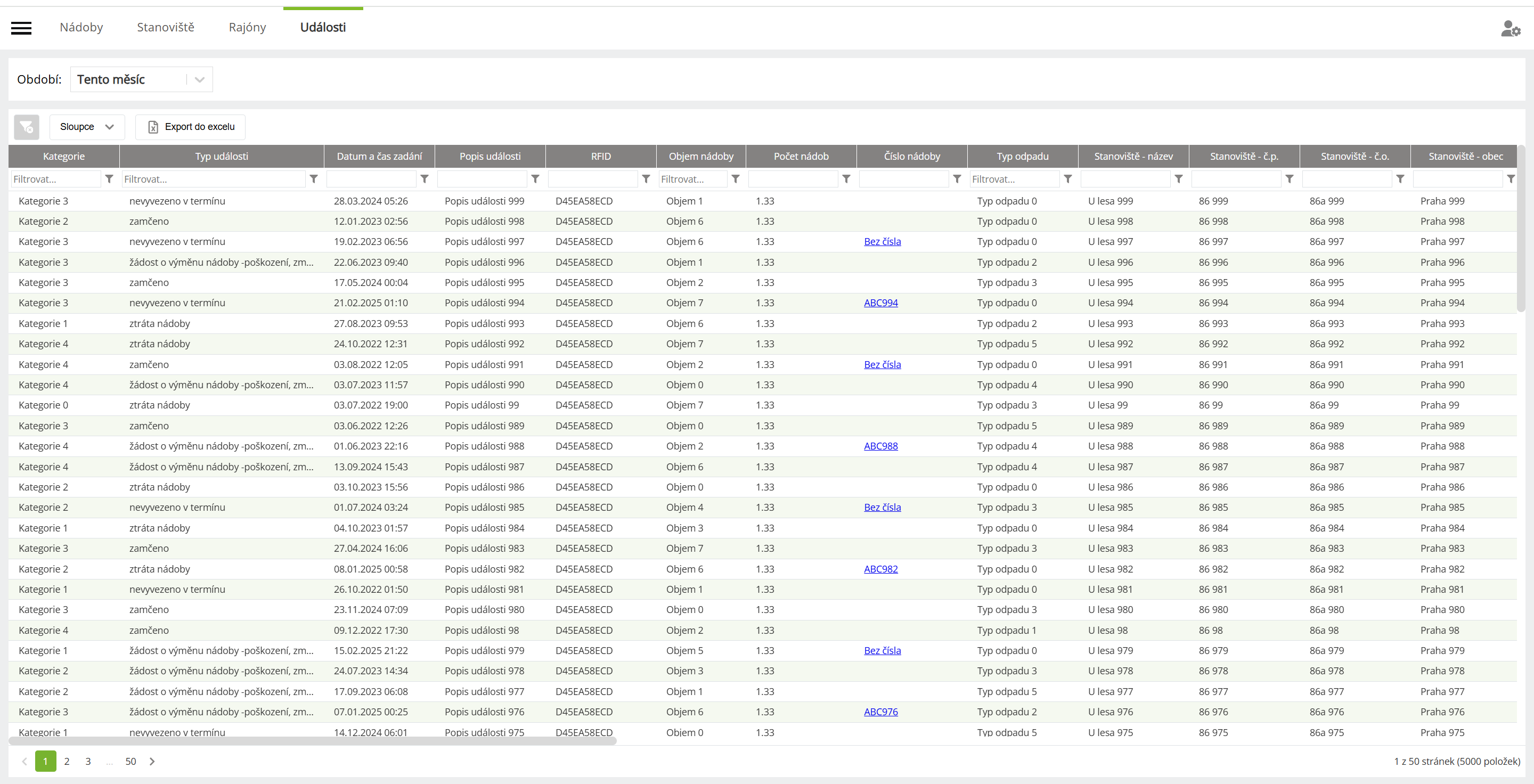Jump to page 50
This screenshot has width=1534, height=784.
[x=130, y=762]
